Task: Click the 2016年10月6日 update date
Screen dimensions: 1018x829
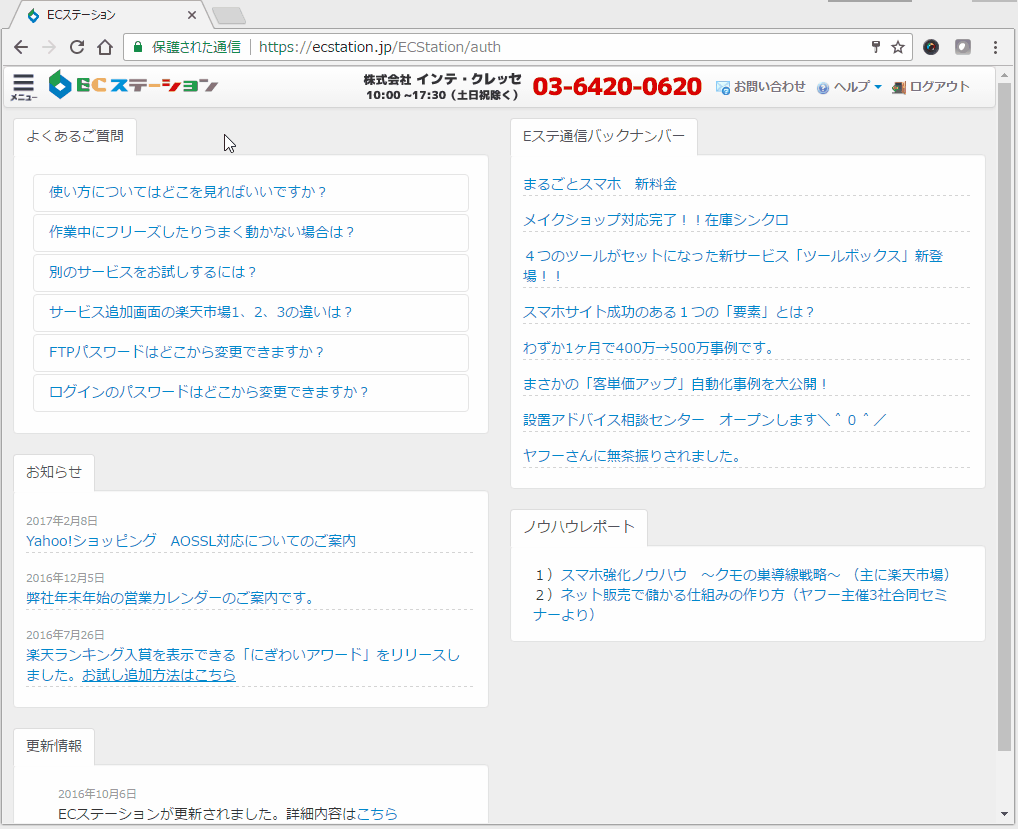Action: coord(97,795)
